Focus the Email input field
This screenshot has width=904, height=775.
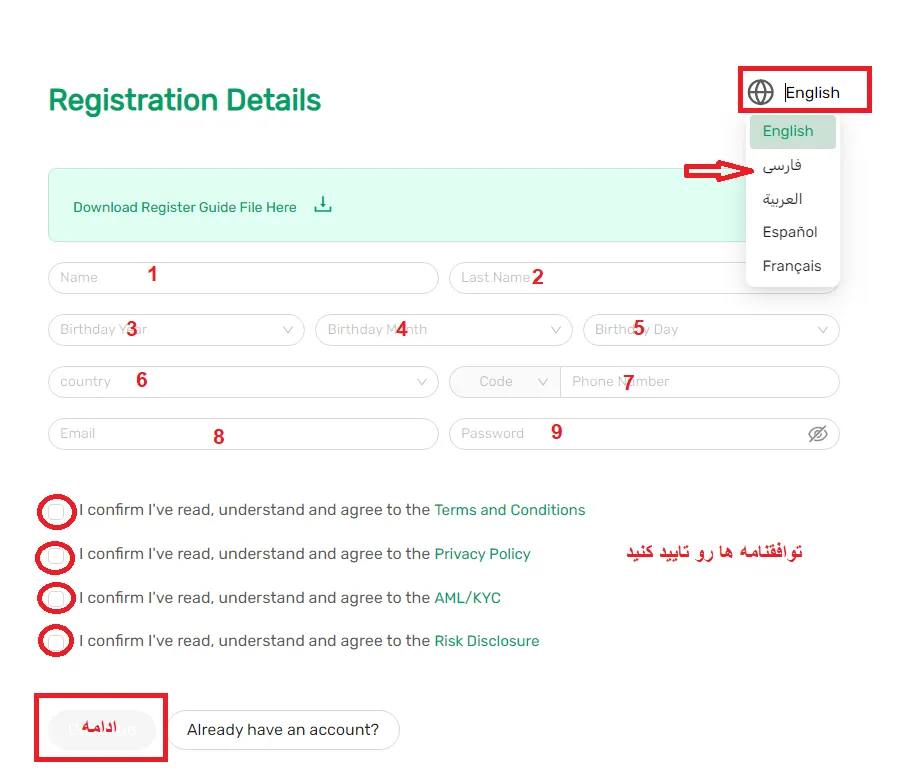coord(243,434)
